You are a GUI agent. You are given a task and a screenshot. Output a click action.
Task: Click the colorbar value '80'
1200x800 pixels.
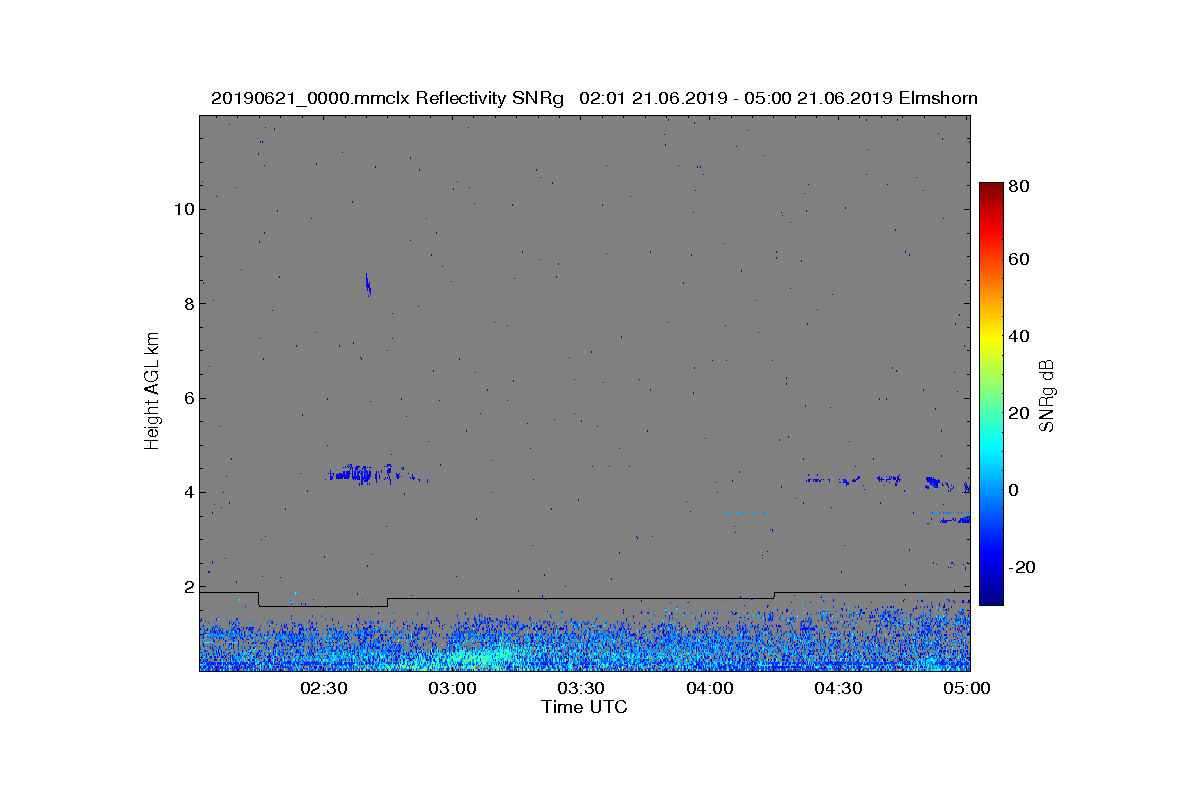(1021, 186)
